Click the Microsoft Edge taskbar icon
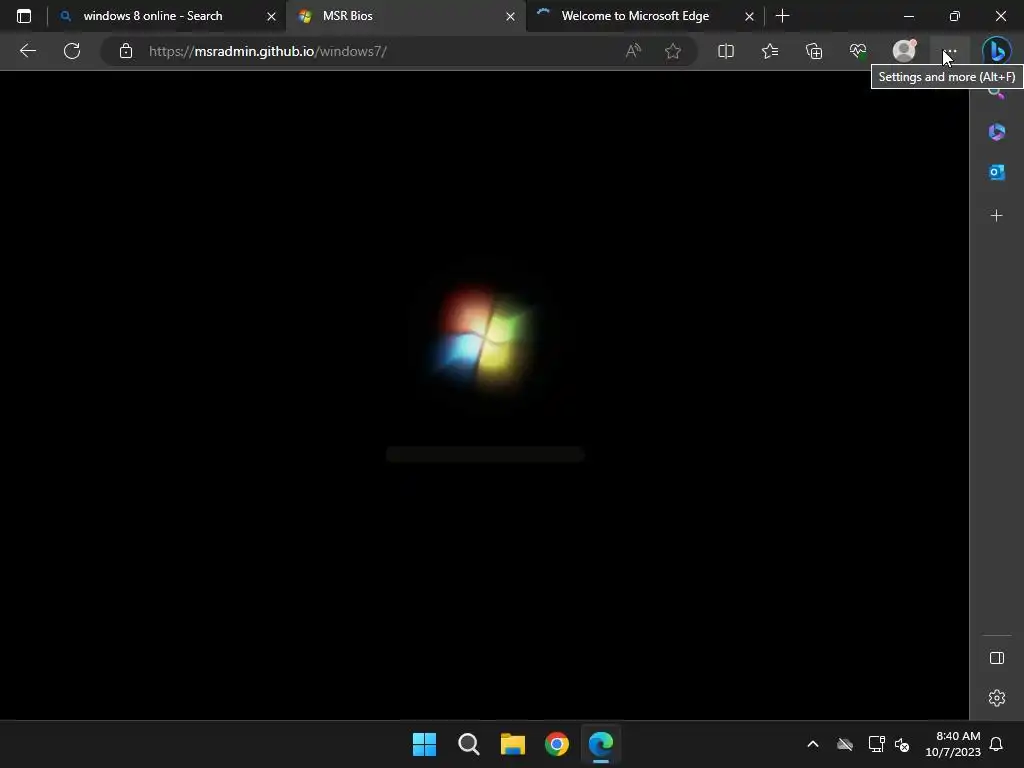Image resolution: width=1024 pixels, height=768 pixels. (x=601, y=744)
